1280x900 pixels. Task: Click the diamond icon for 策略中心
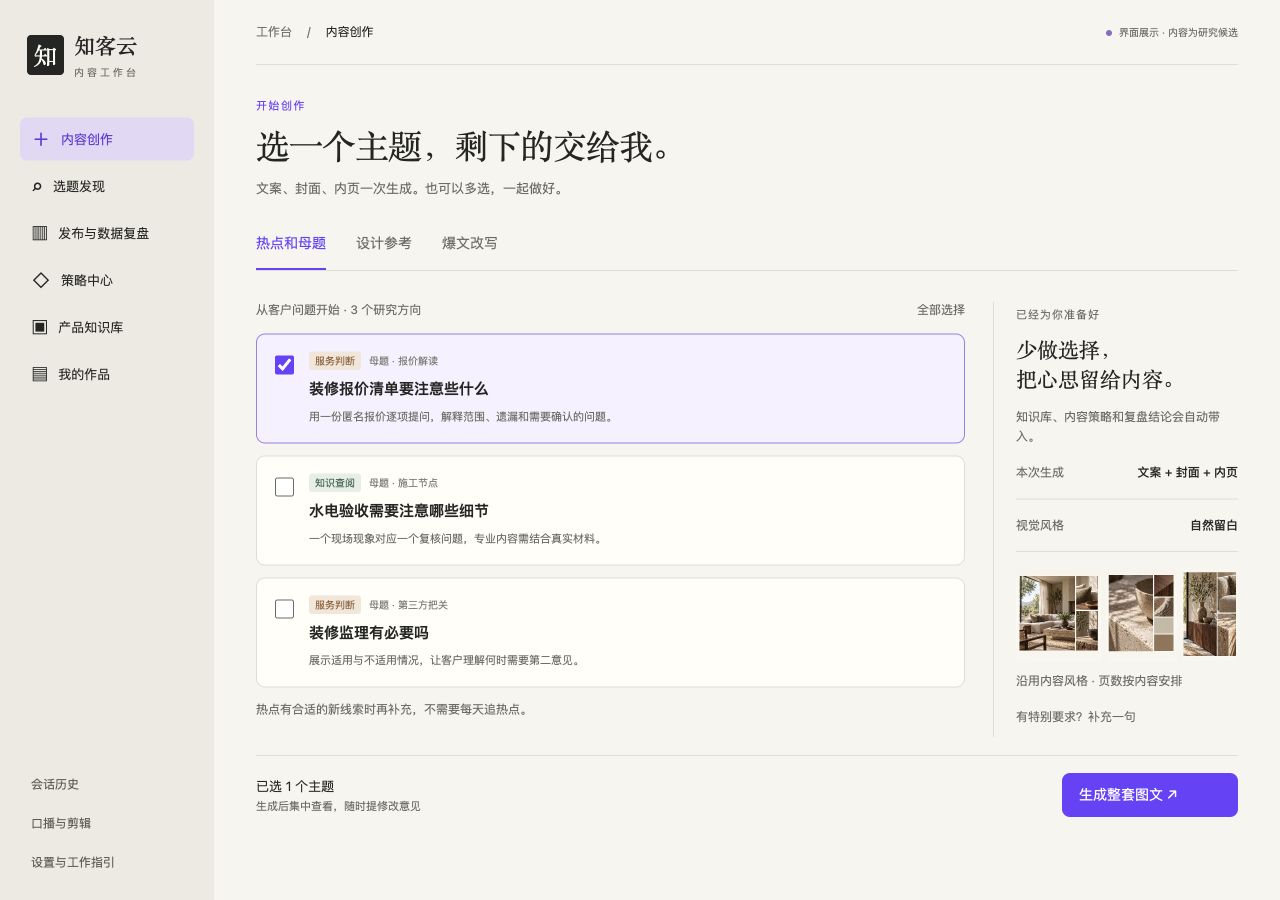(x=41, y=280)
